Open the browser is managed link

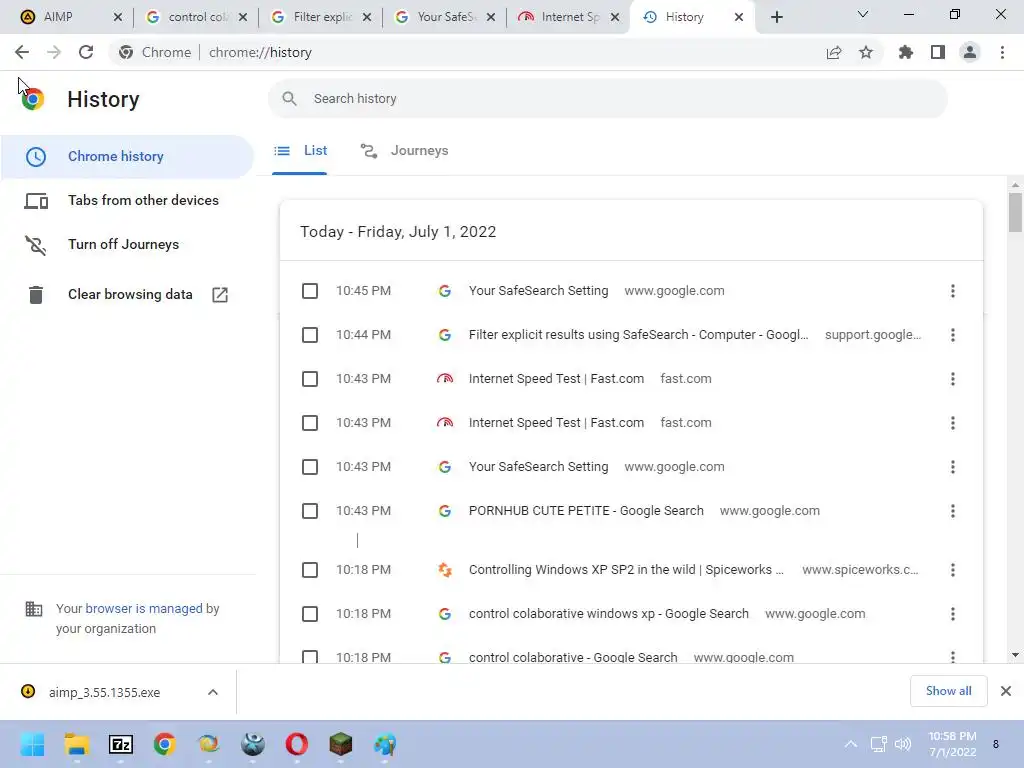[x=144, y=609]
